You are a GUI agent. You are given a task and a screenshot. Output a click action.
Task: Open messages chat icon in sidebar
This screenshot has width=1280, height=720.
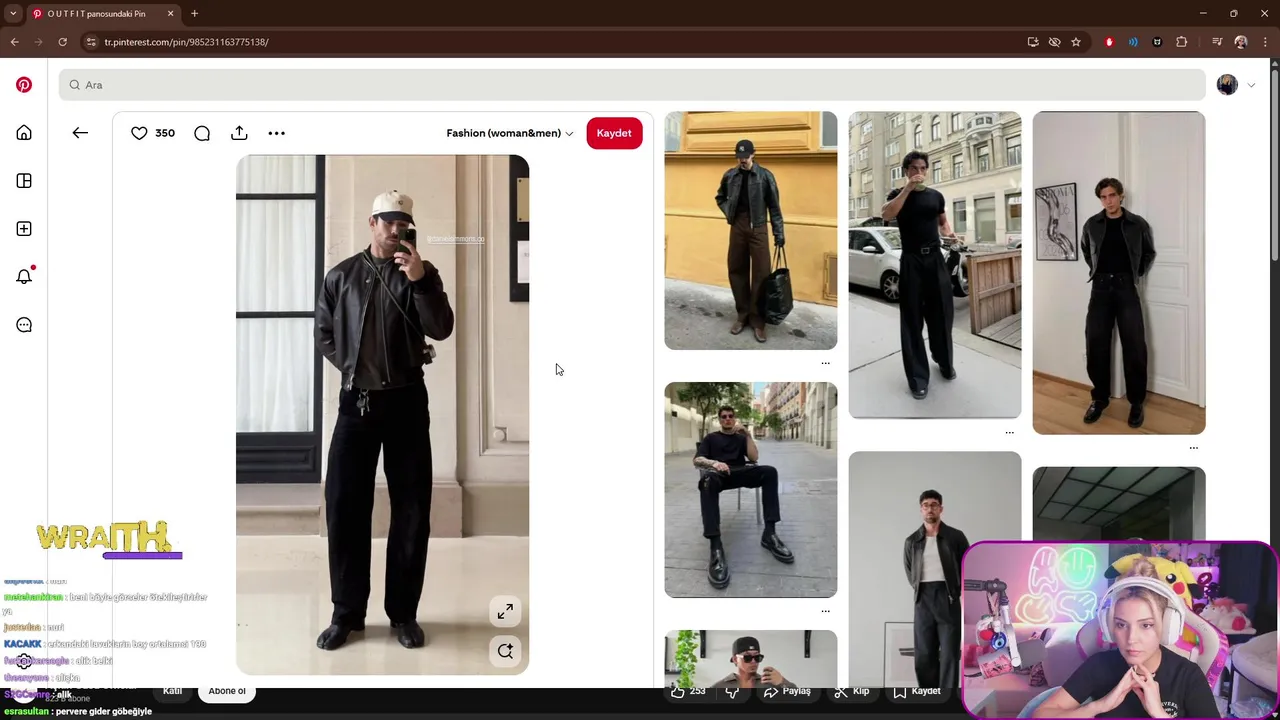click(24, 325)
